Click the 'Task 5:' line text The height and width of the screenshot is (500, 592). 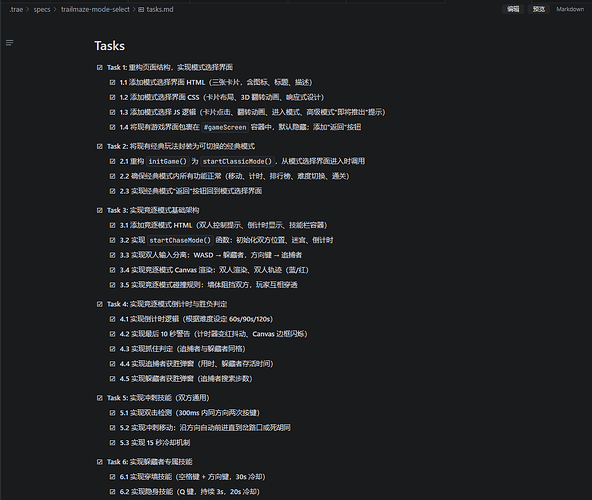158,398
